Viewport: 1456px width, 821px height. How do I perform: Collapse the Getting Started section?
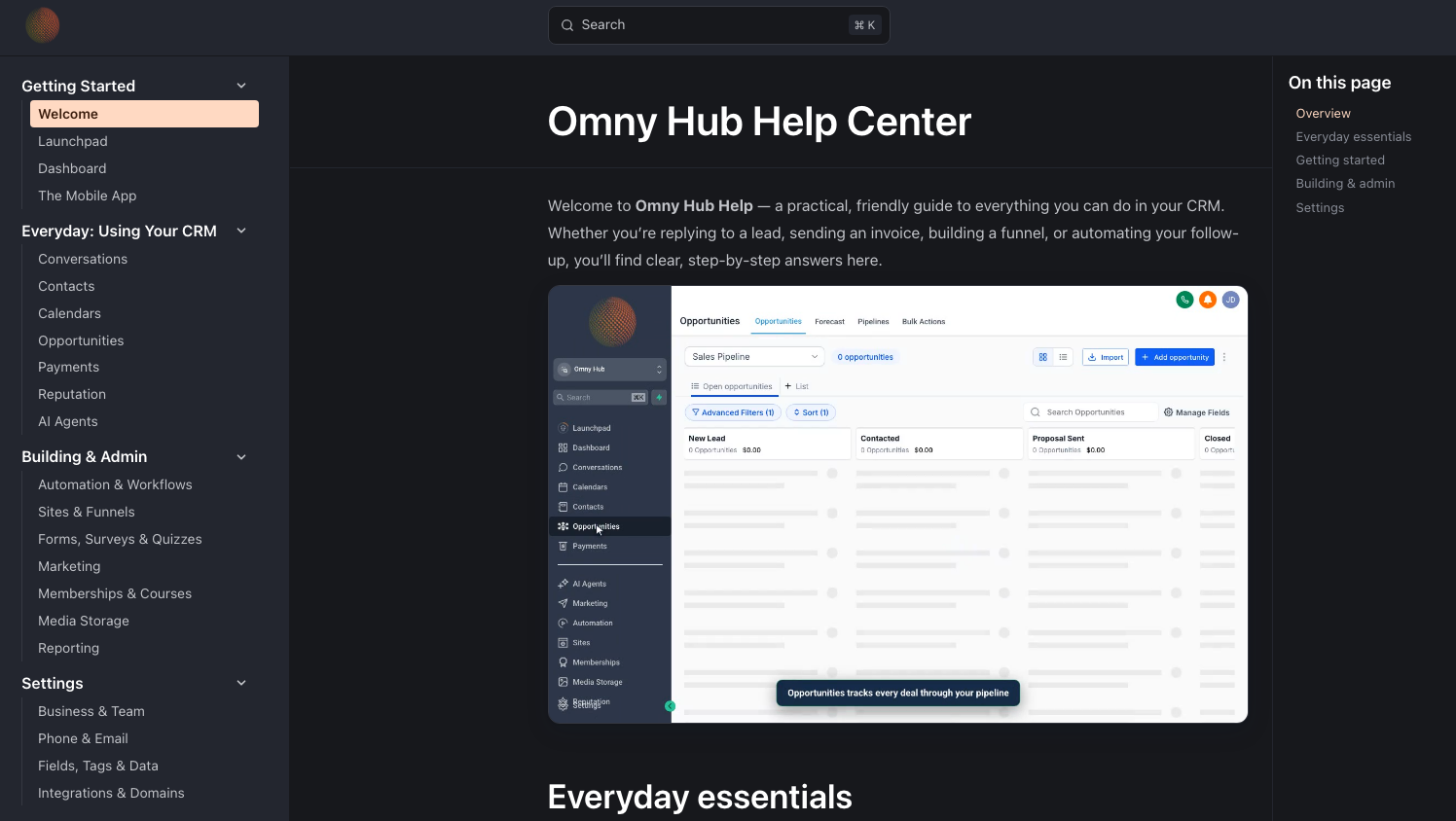pos(241,86)
